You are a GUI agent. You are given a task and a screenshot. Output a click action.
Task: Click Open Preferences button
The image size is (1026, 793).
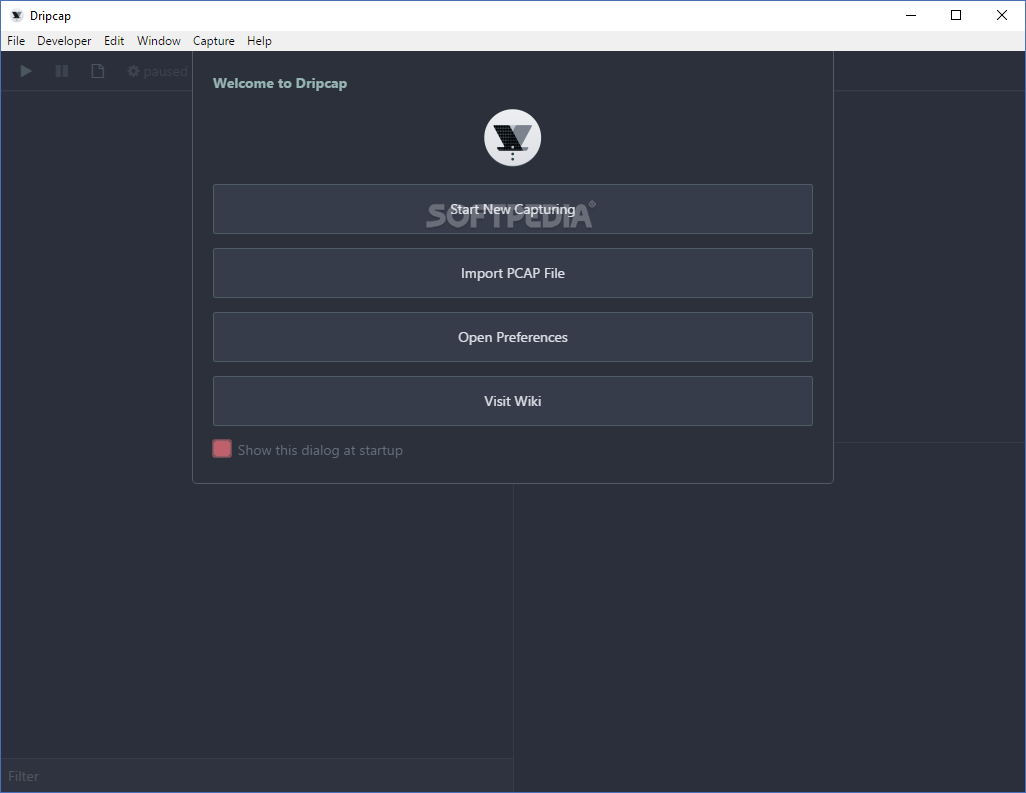coord(512,337)
